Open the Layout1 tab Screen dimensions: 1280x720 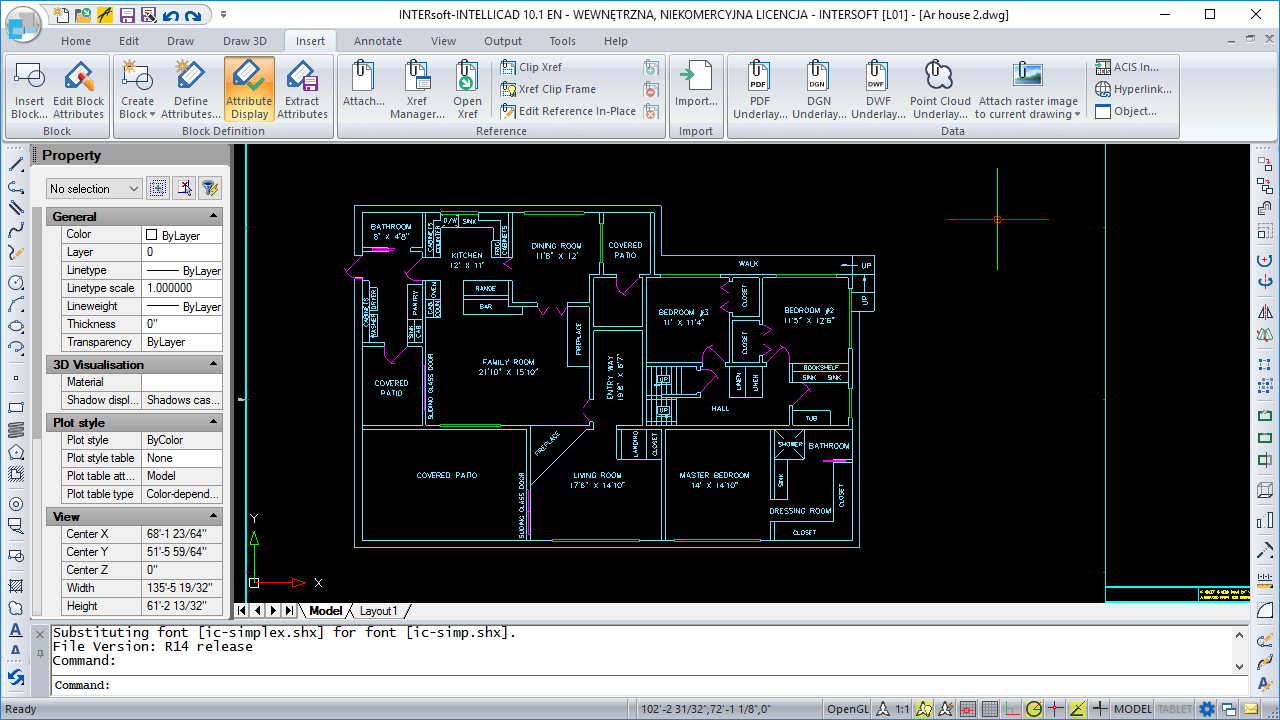[378, 610]
